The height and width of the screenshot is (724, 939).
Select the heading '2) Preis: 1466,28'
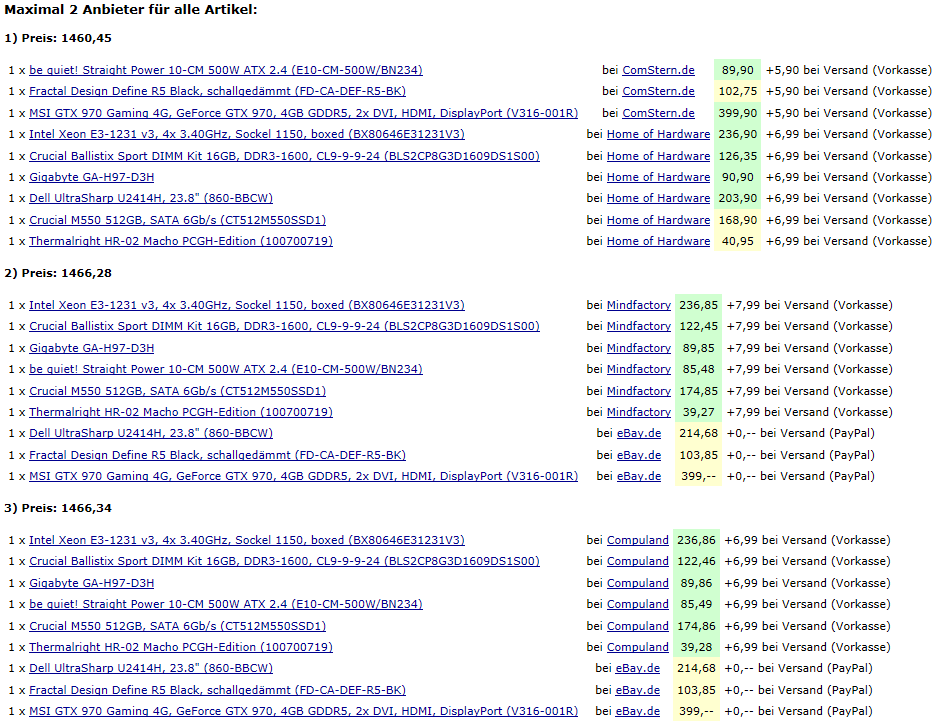pyautogui.click(x=58, y=273)
